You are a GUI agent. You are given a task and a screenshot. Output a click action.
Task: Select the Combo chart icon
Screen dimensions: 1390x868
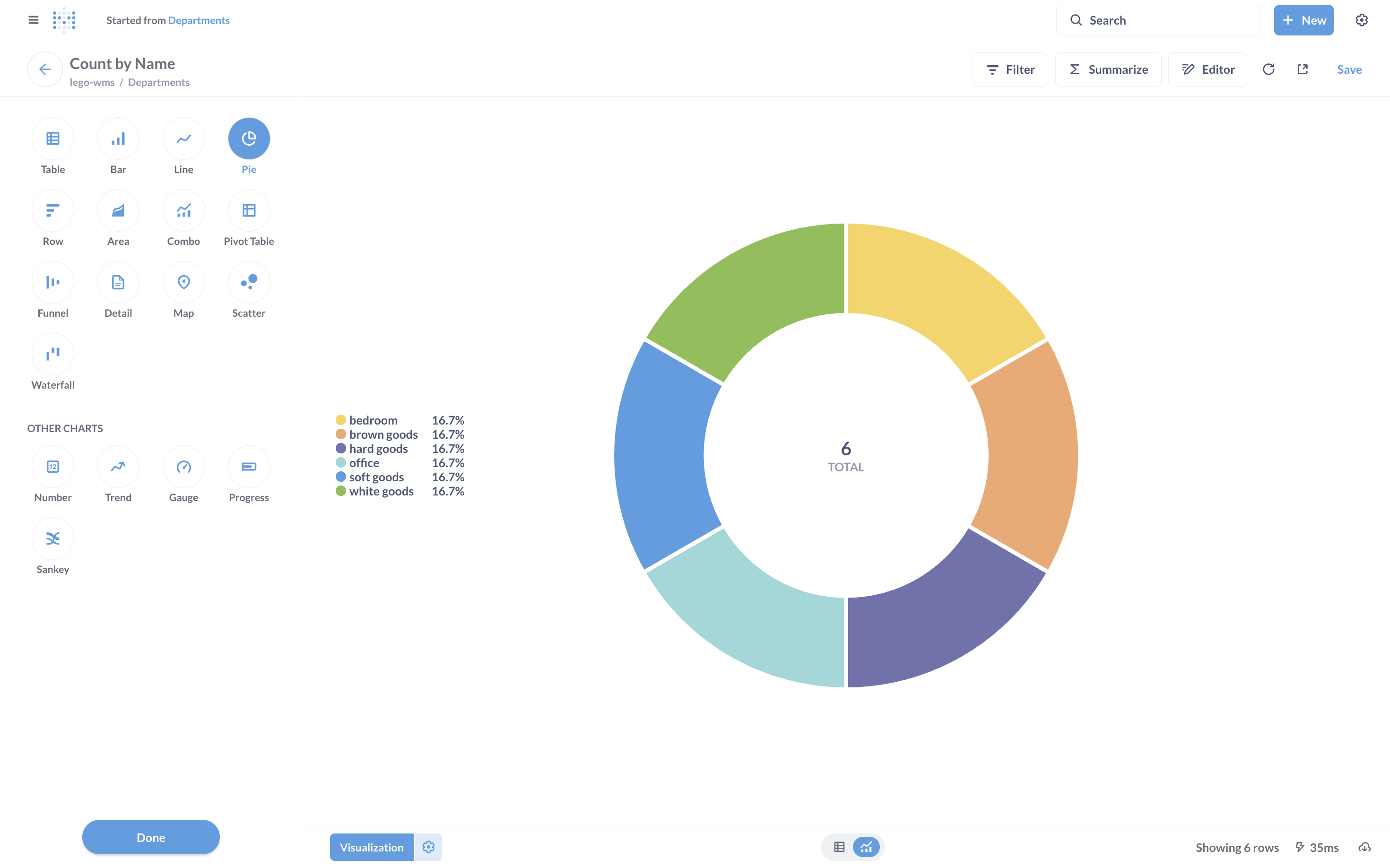(184, 211)
